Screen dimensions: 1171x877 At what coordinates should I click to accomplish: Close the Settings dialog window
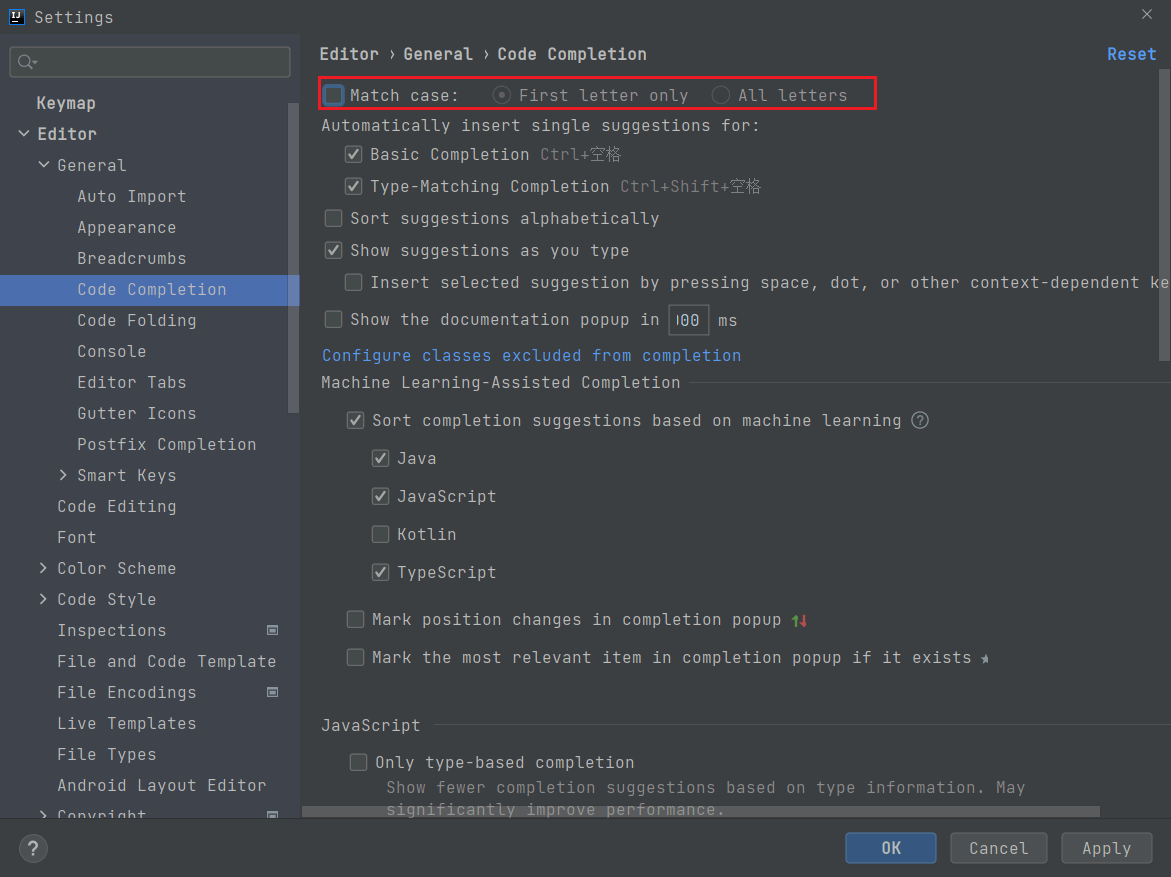(x=1147, y=14)
